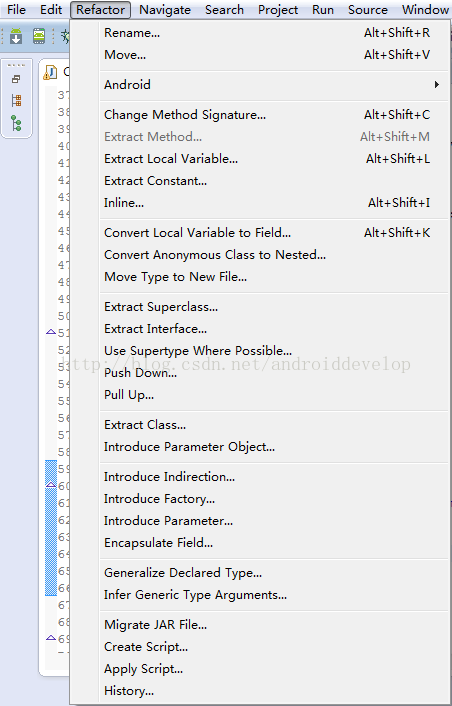
Task: Open the Navigate menu
Action: coord(165,9)
